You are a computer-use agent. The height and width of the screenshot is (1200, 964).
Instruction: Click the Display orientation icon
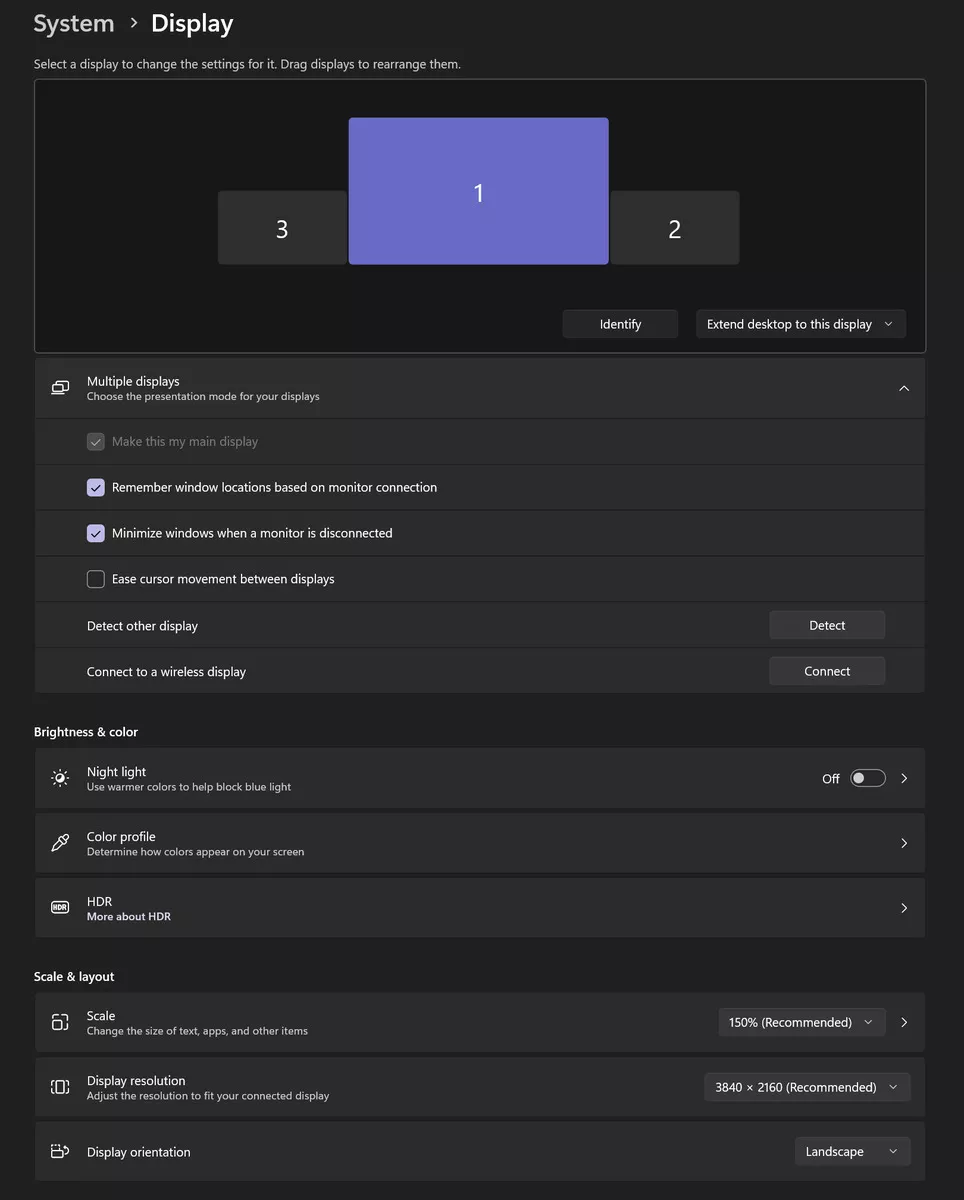pyautogui.click(x=60, y=1151)
